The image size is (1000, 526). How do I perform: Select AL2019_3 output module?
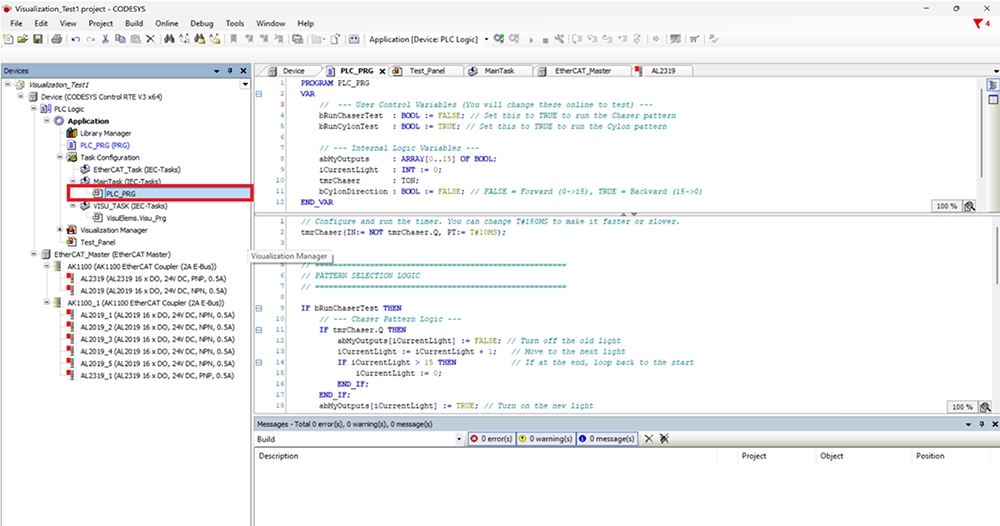click(157, 339)
